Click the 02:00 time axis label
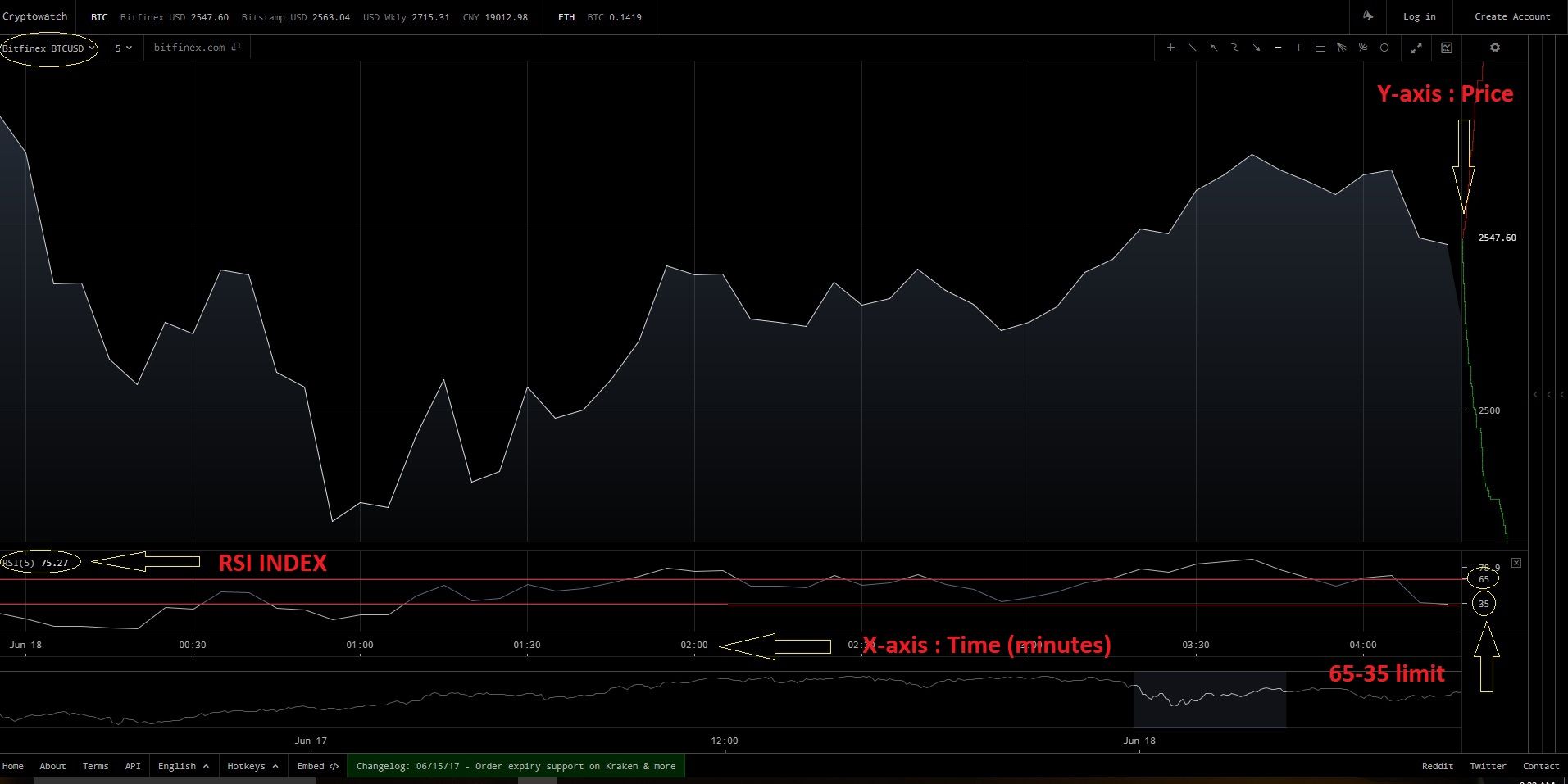The width and height of the screenshot is (1568, 784). point(694,645)
